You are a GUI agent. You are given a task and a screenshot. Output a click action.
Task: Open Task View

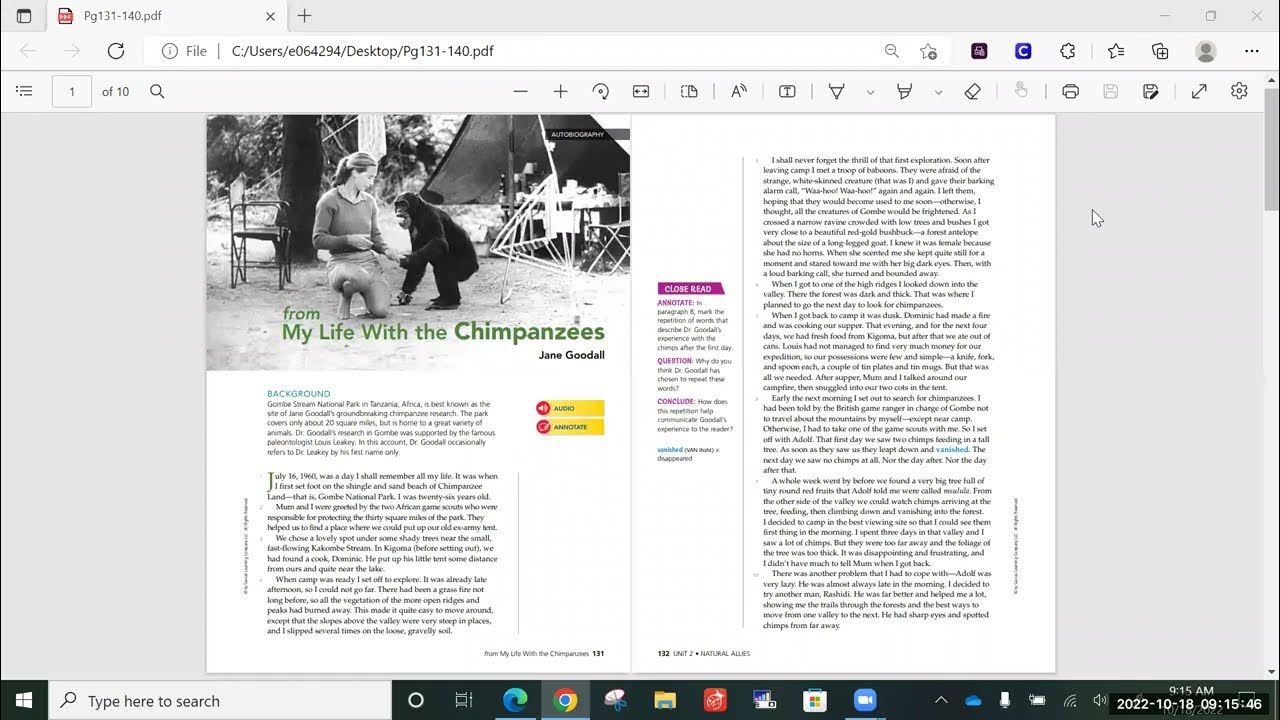(x=464, y=700)
